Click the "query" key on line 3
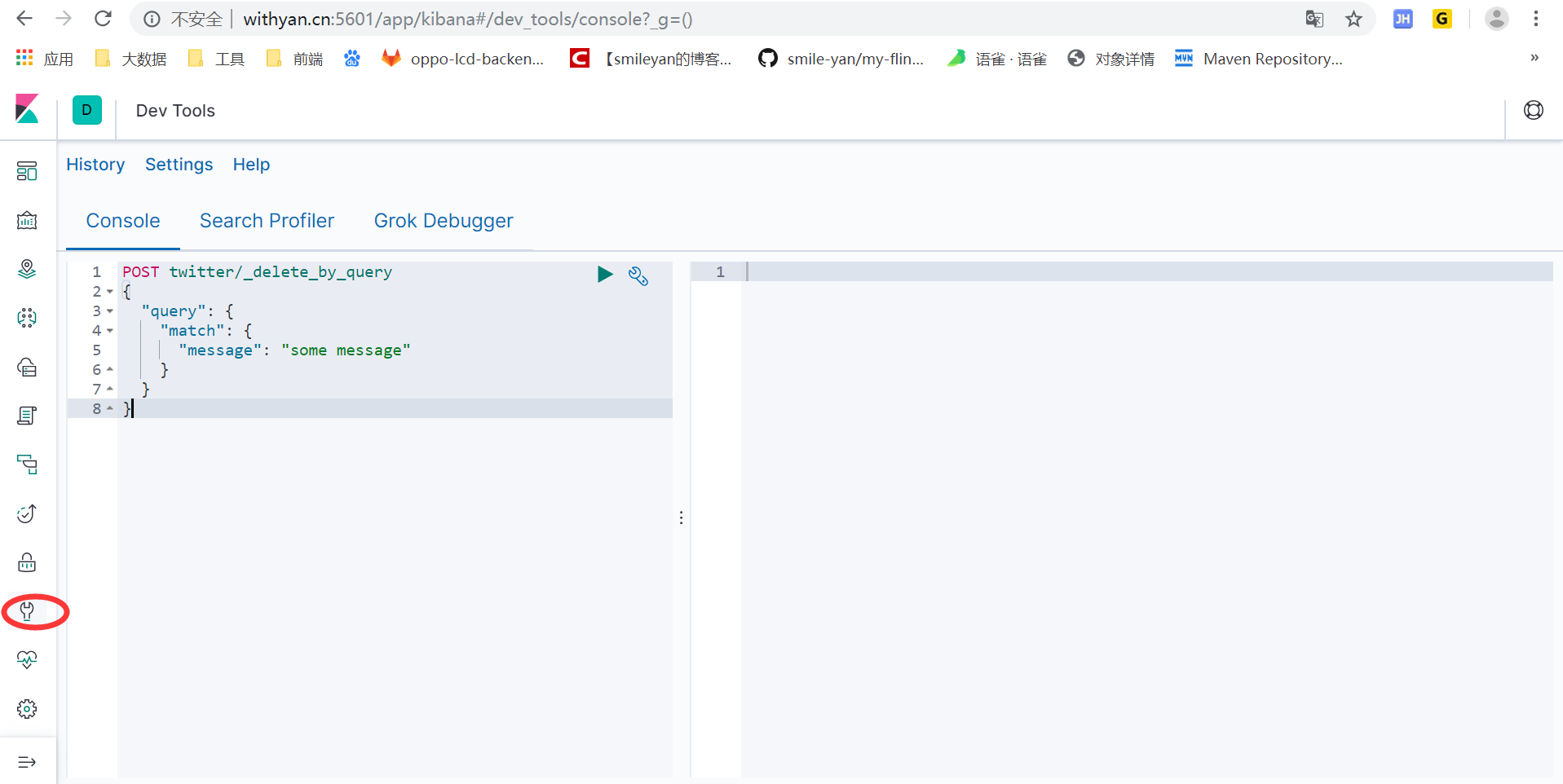 (x=173, y=311)
